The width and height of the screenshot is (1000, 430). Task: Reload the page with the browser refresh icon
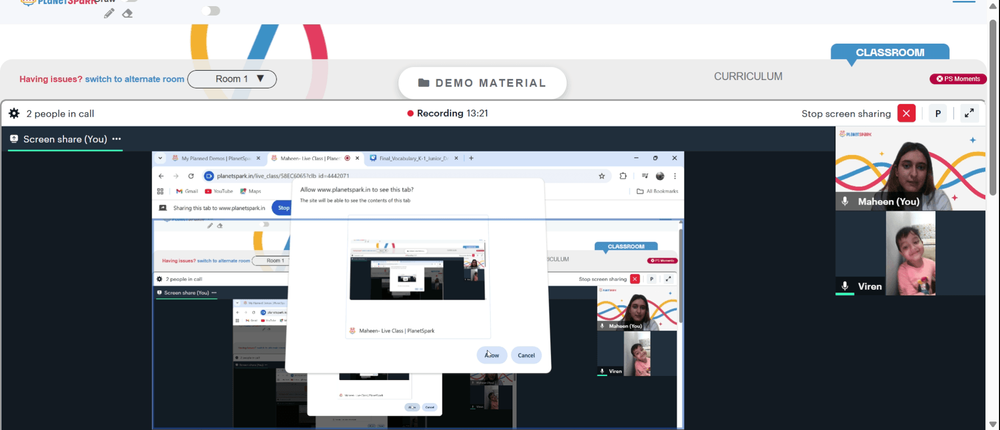[x=191, y=175]
